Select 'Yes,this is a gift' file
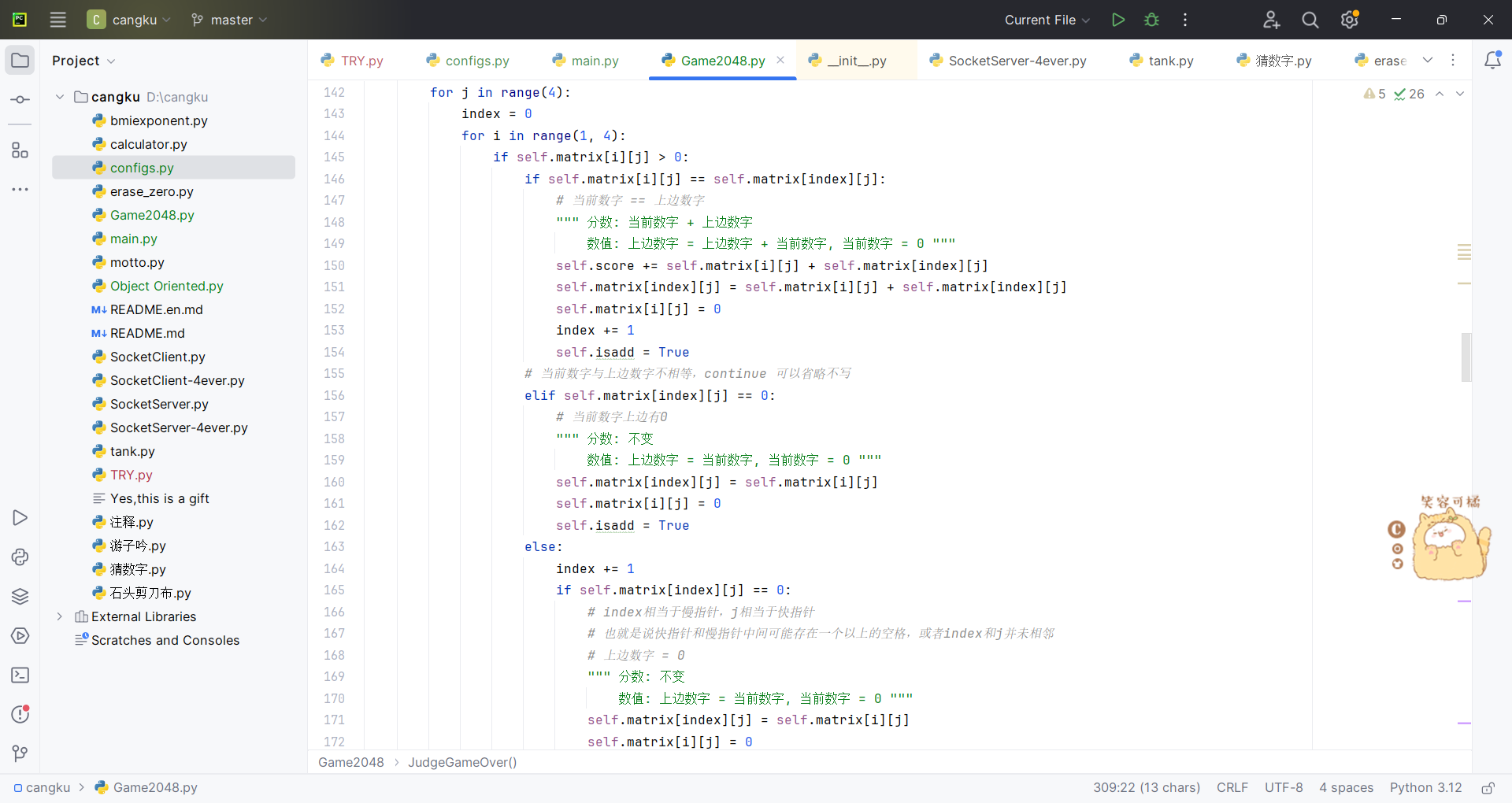 [160, 498]
